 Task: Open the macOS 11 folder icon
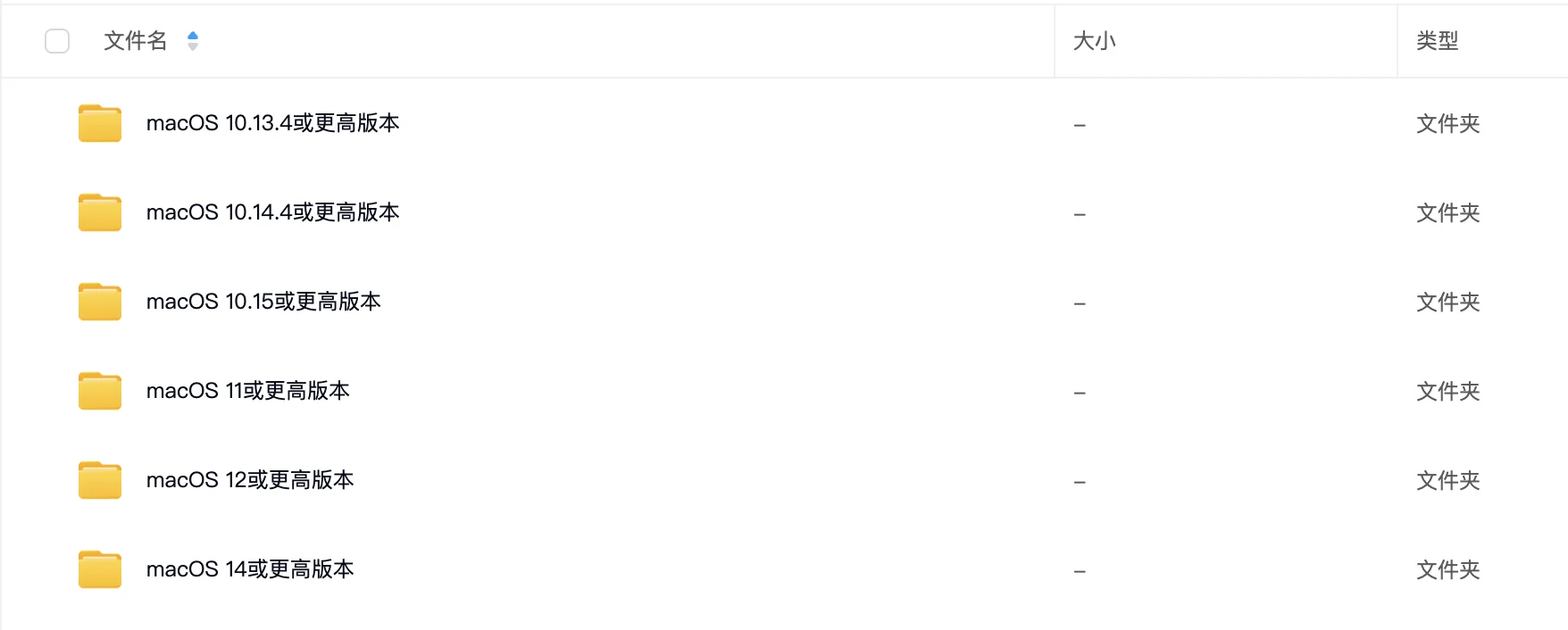[100, 391]
